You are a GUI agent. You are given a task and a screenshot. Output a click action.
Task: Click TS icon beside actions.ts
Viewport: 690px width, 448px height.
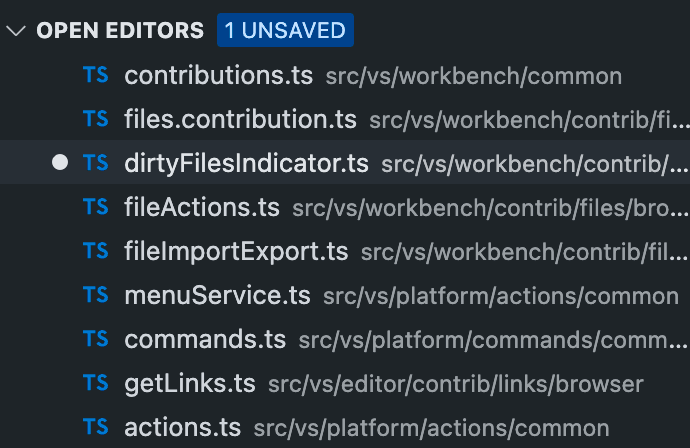click(x=96, y=427)
